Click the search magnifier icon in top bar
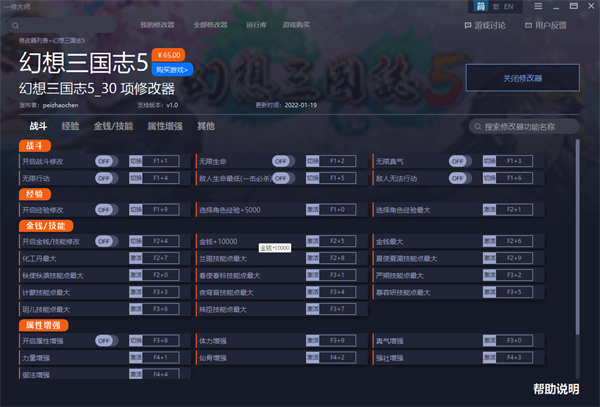 point(15,26)
